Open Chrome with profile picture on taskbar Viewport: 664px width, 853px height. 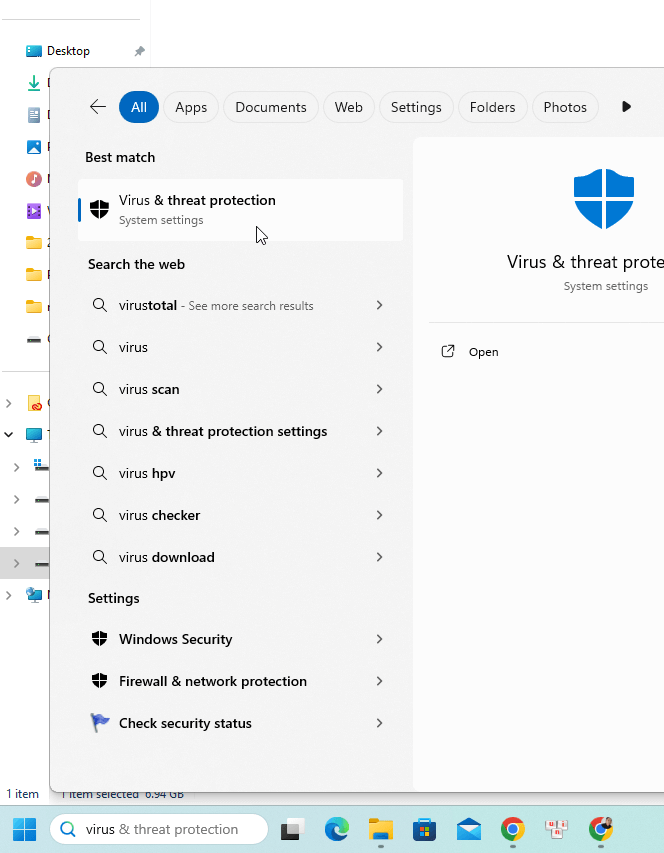(600, 829)
